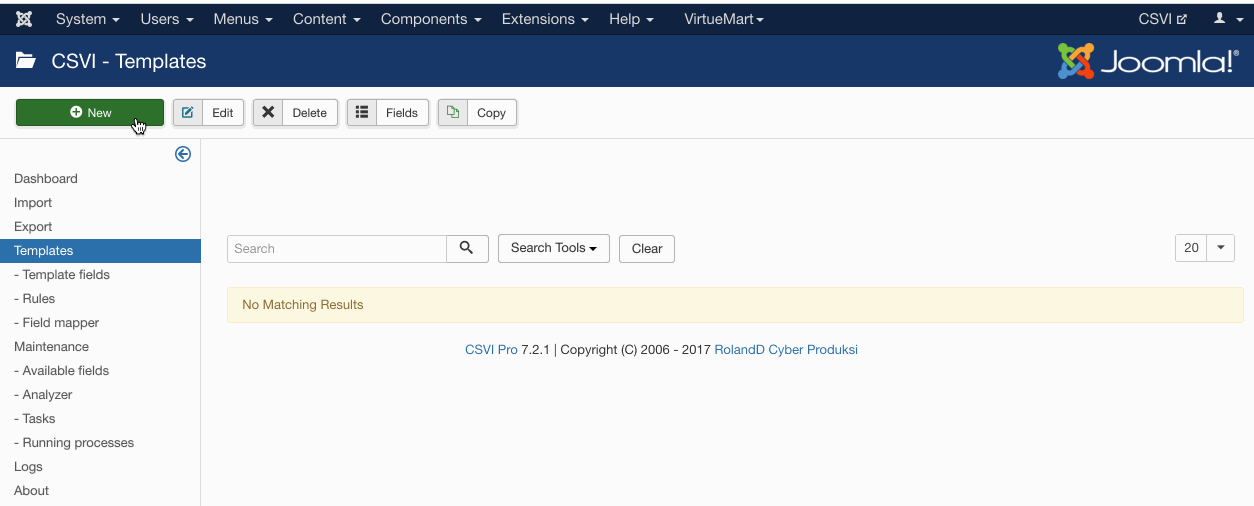
Task: Open RolandD Cyber Produksi link
Action: click(786, 350)
